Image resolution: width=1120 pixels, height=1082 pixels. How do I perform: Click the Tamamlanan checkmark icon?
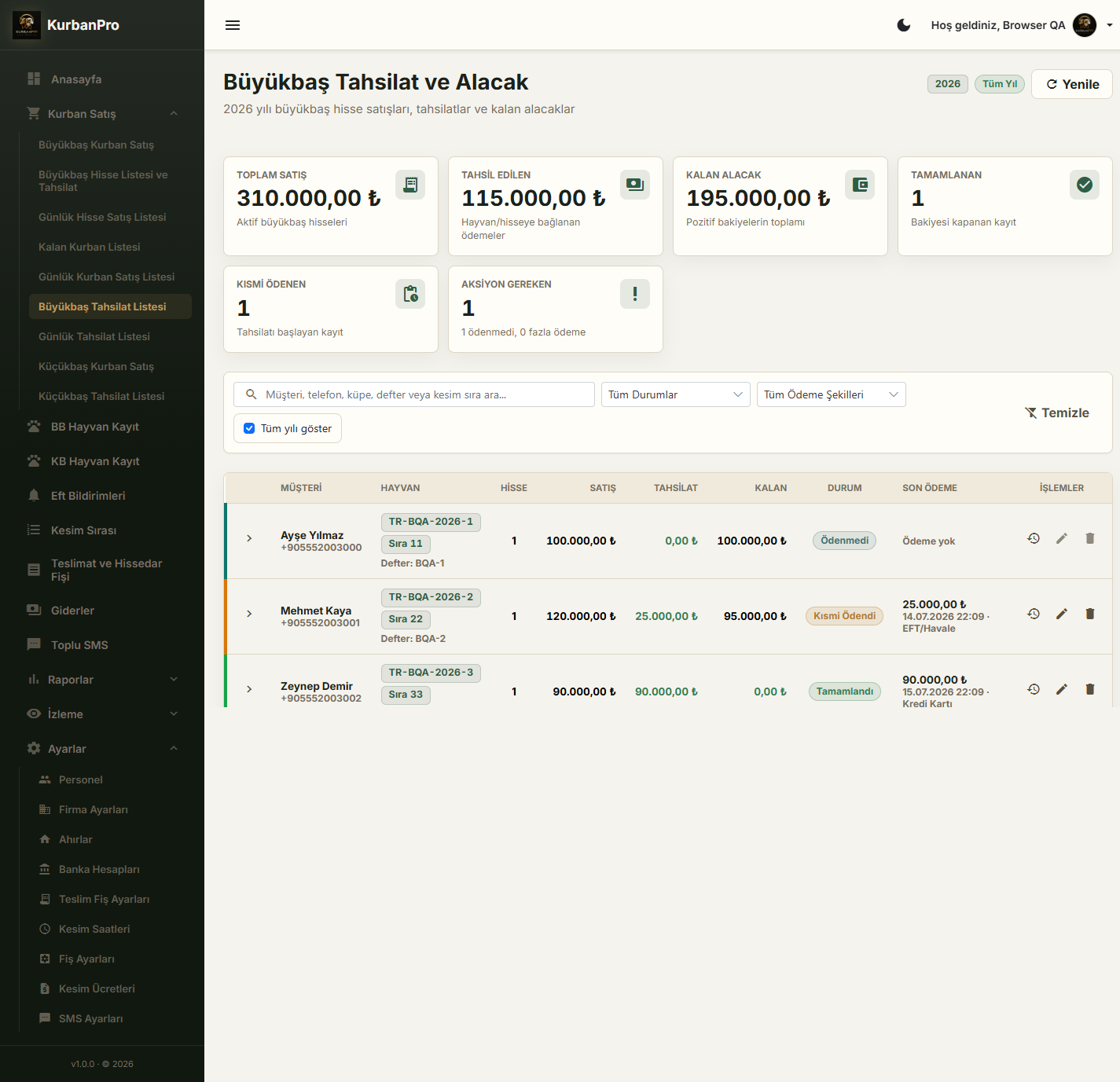point(1085,185)
